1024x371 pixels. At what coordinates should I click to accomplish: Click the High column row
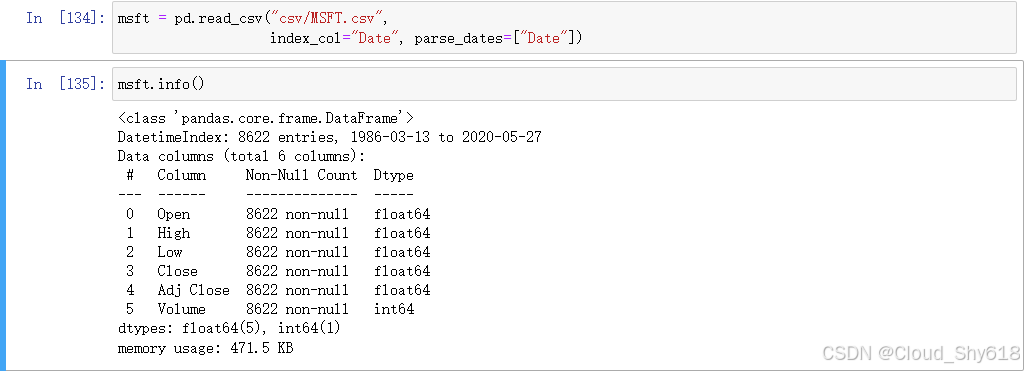[277, 233]
